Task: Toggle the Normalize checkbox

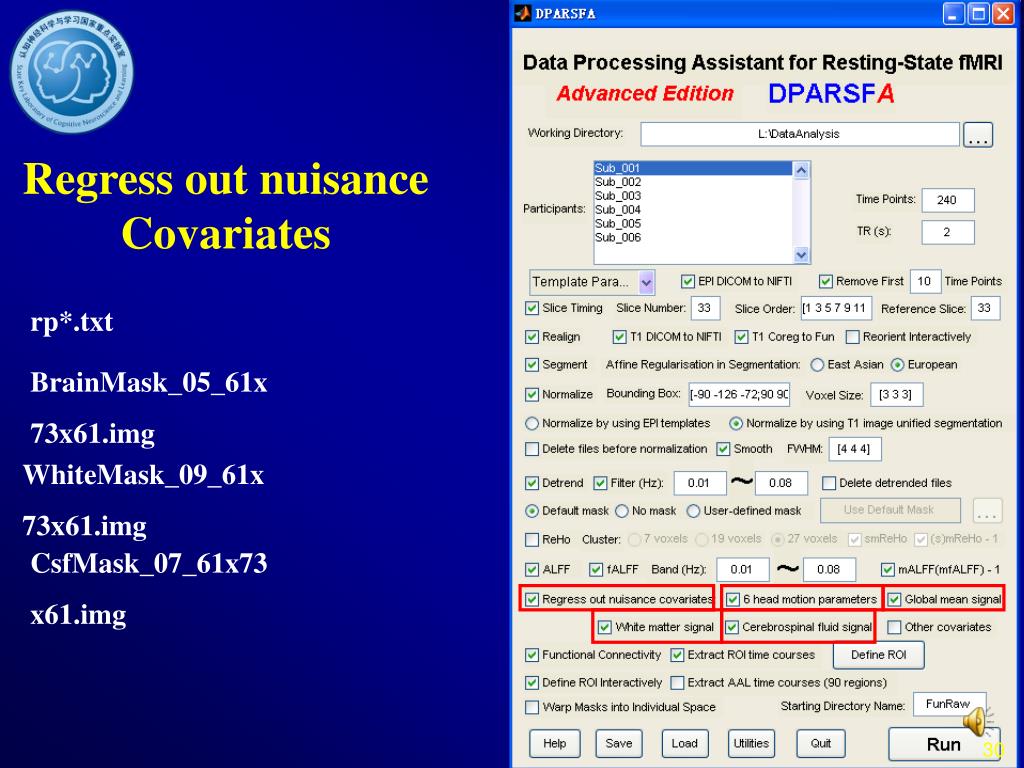Action: [x=532, y=394]
